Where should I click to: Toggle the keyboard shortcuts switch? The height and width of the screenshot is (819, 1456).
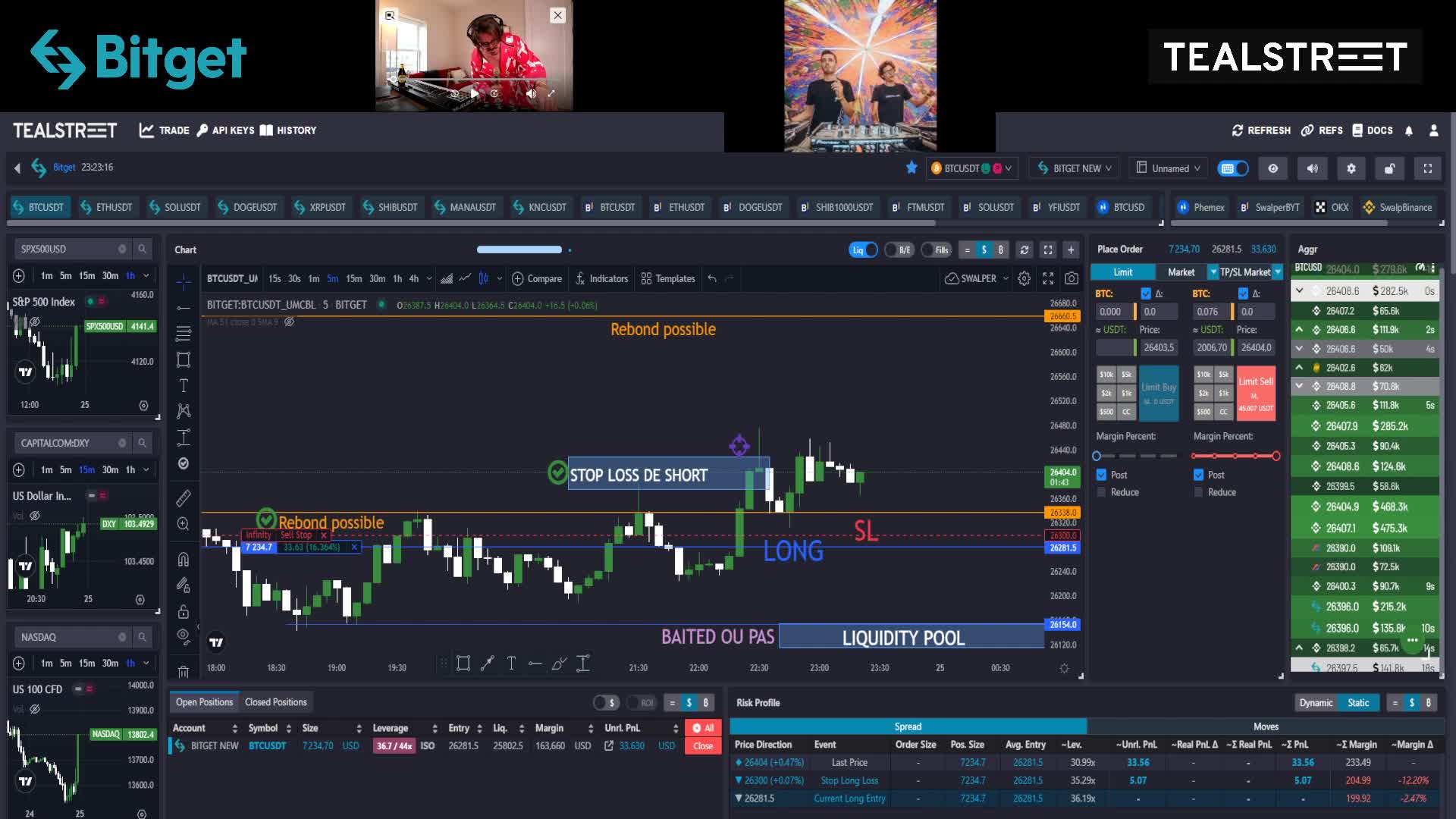(x=1232, y=168)
